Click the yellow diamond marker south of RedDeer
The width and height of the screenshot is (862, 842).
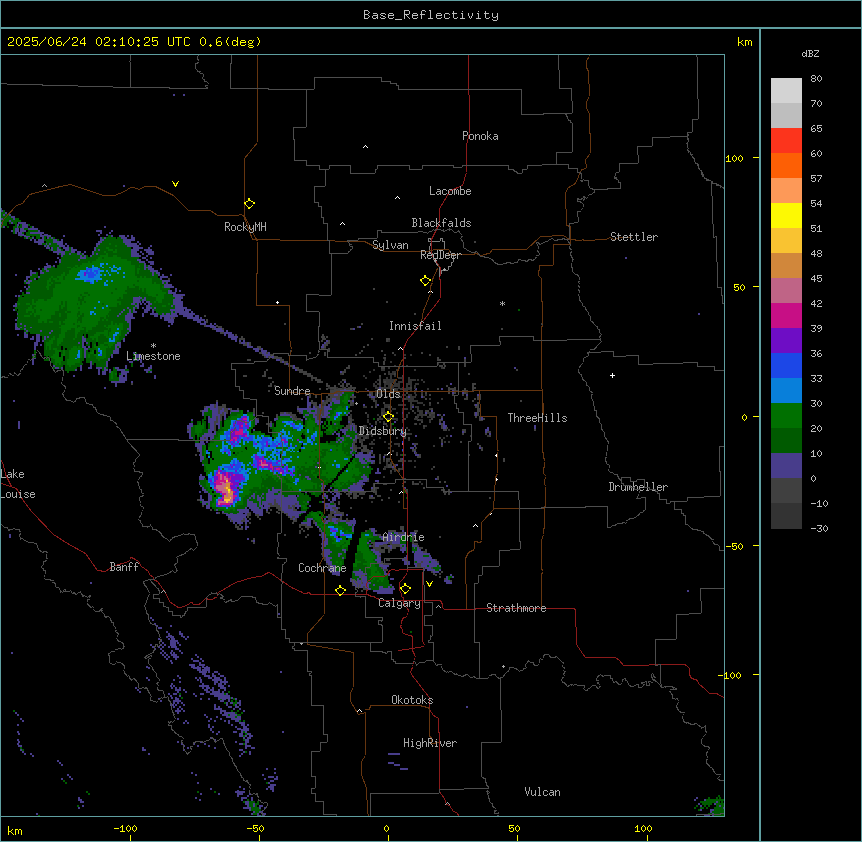[426, 281]
